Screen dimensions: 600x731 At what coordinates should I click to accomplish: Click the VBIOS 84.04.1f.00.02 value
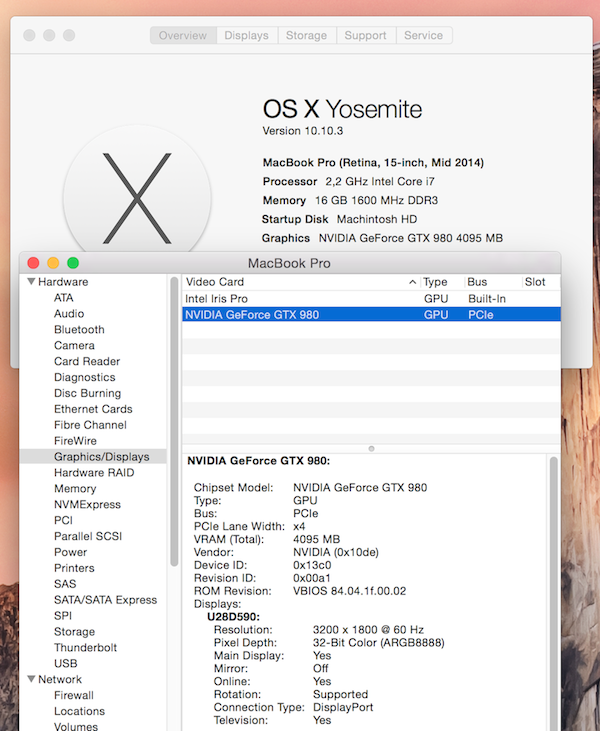(x=349, y=591)
